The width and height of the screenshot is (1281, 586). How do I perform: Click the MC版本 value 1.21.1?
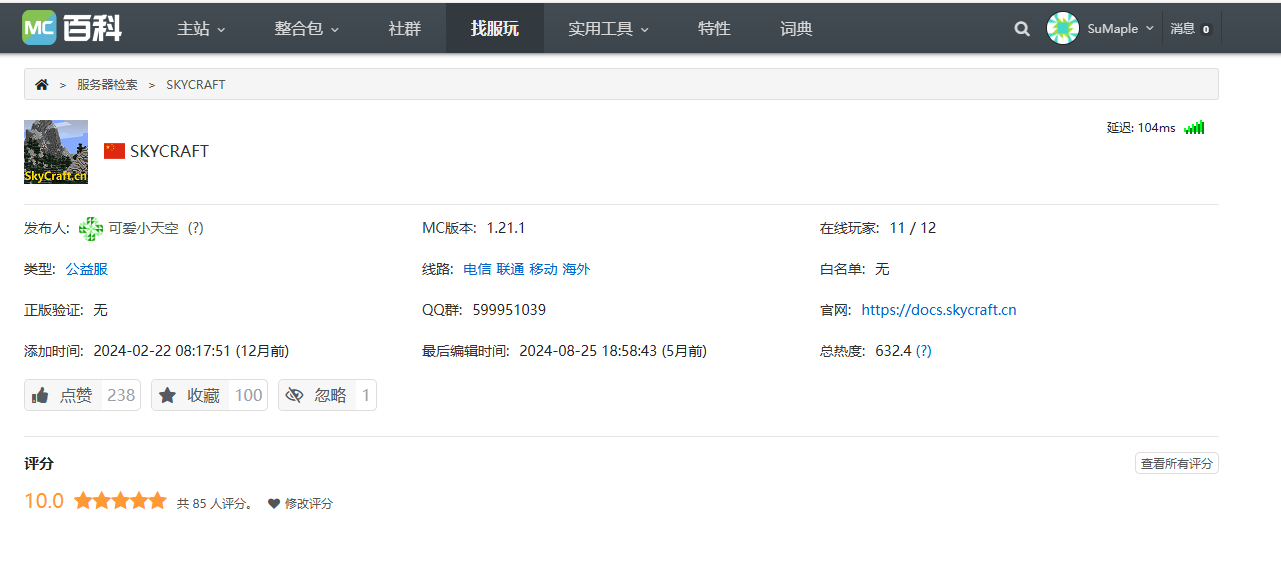point(506,228)
